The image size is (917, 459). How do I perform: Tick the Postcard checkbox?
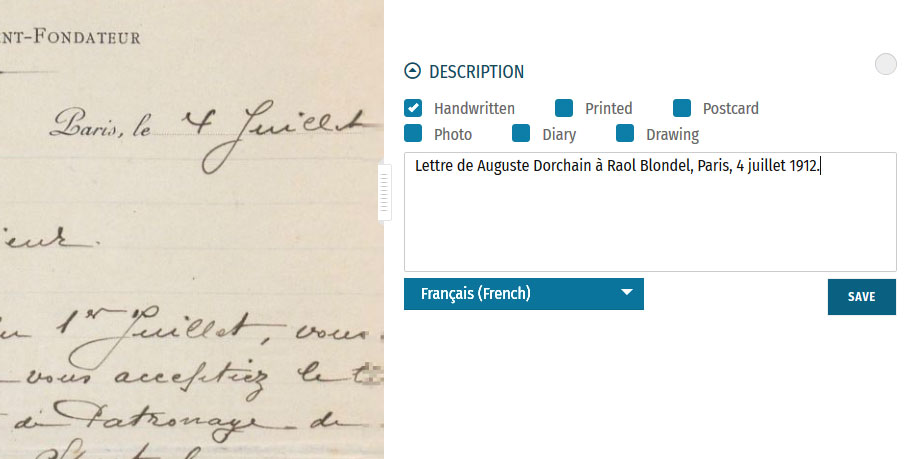click(682, 108)
